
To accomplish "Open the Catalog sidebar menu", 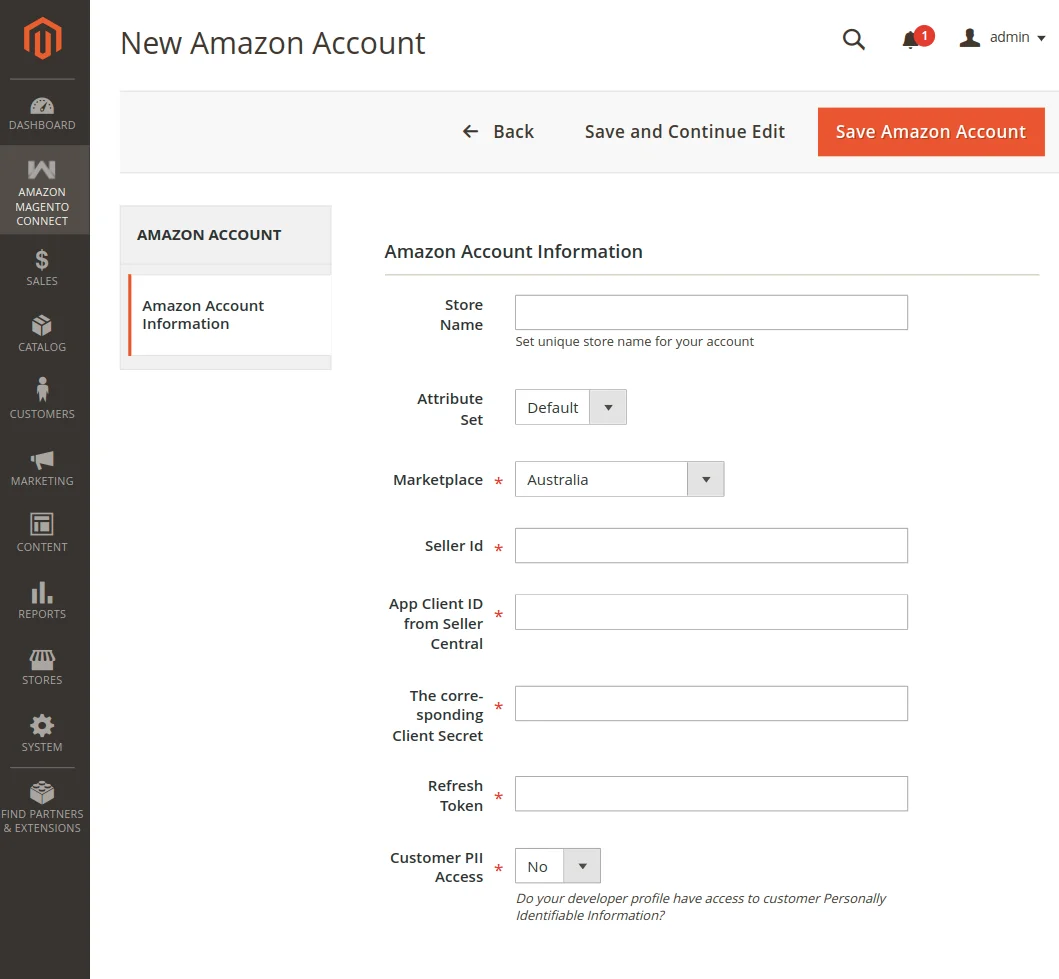I will (x=42, y=334).
